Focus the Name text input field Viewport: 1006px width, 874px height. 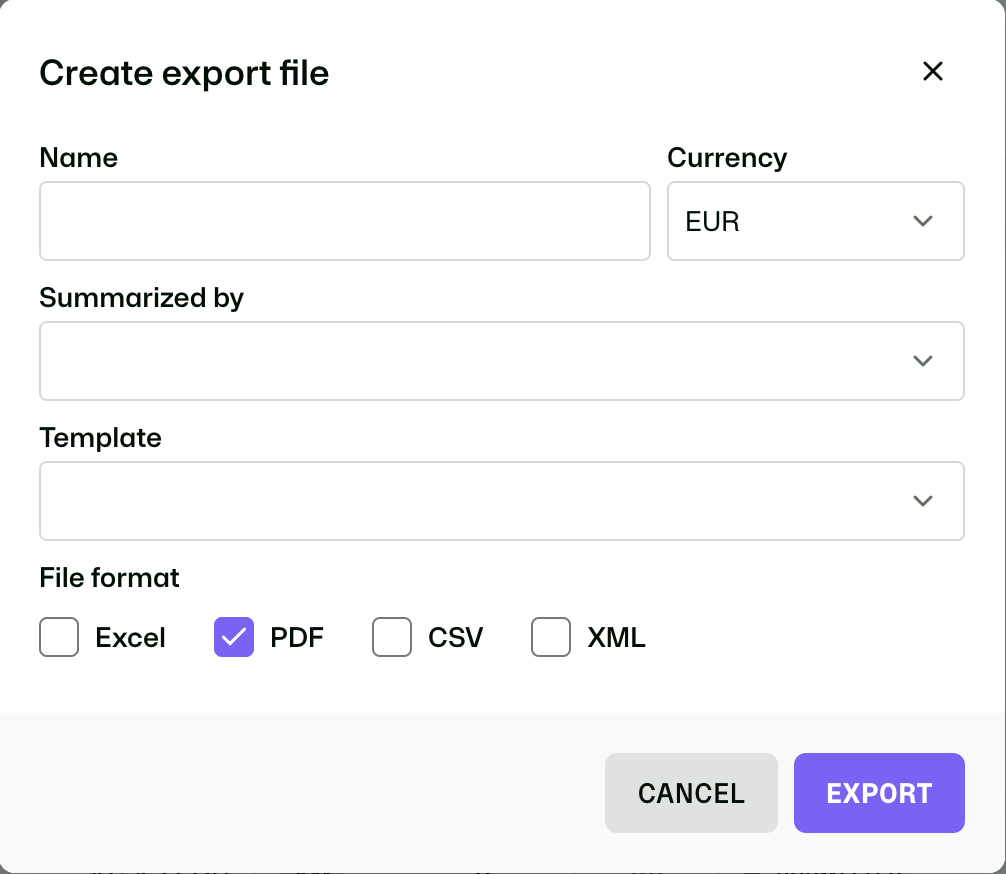pyautogui.click(x=345, y=221)
